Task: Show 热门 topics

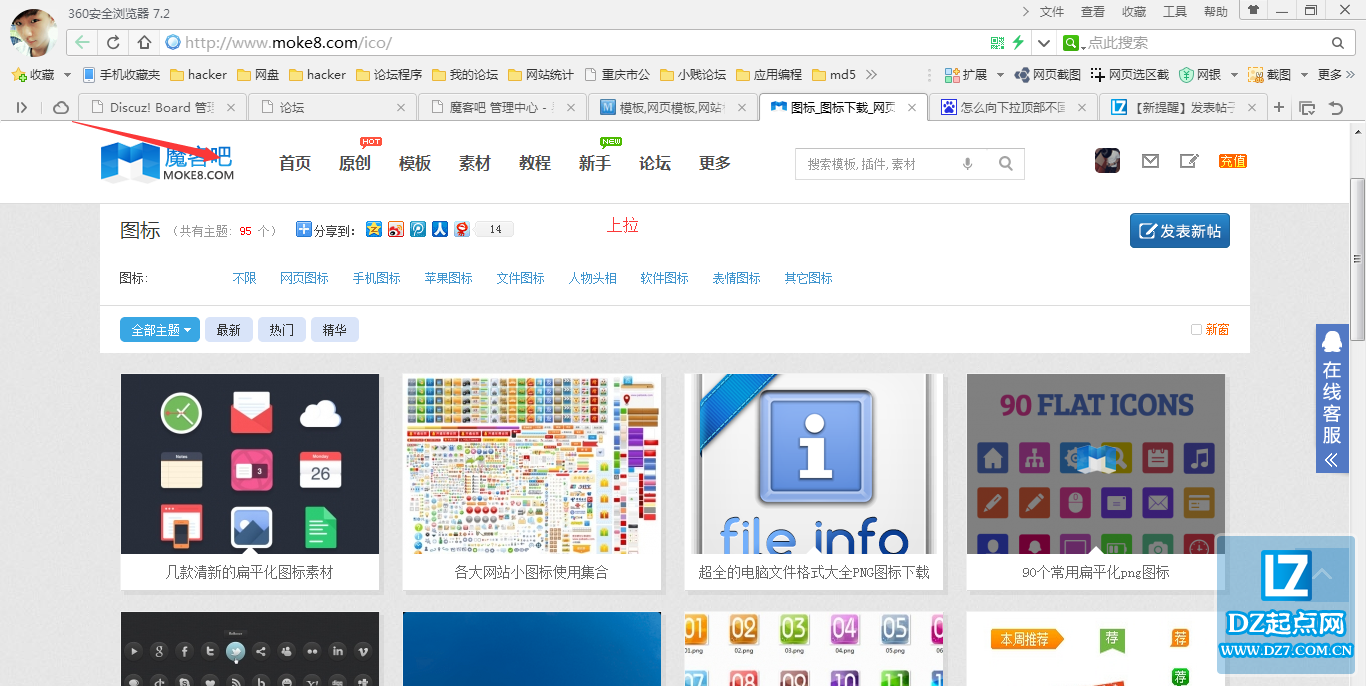Action: (282, 330)
